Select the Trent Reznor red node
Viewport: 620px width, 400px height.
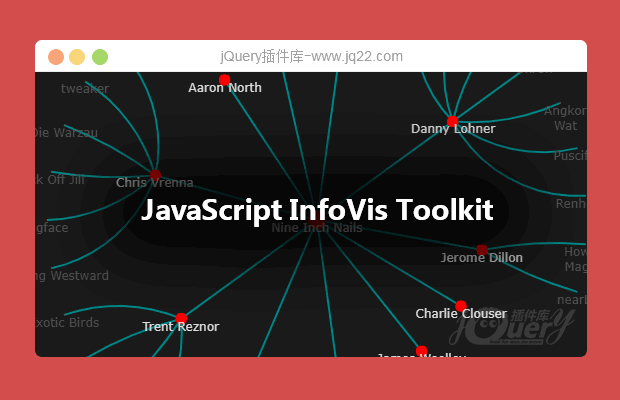181,318
